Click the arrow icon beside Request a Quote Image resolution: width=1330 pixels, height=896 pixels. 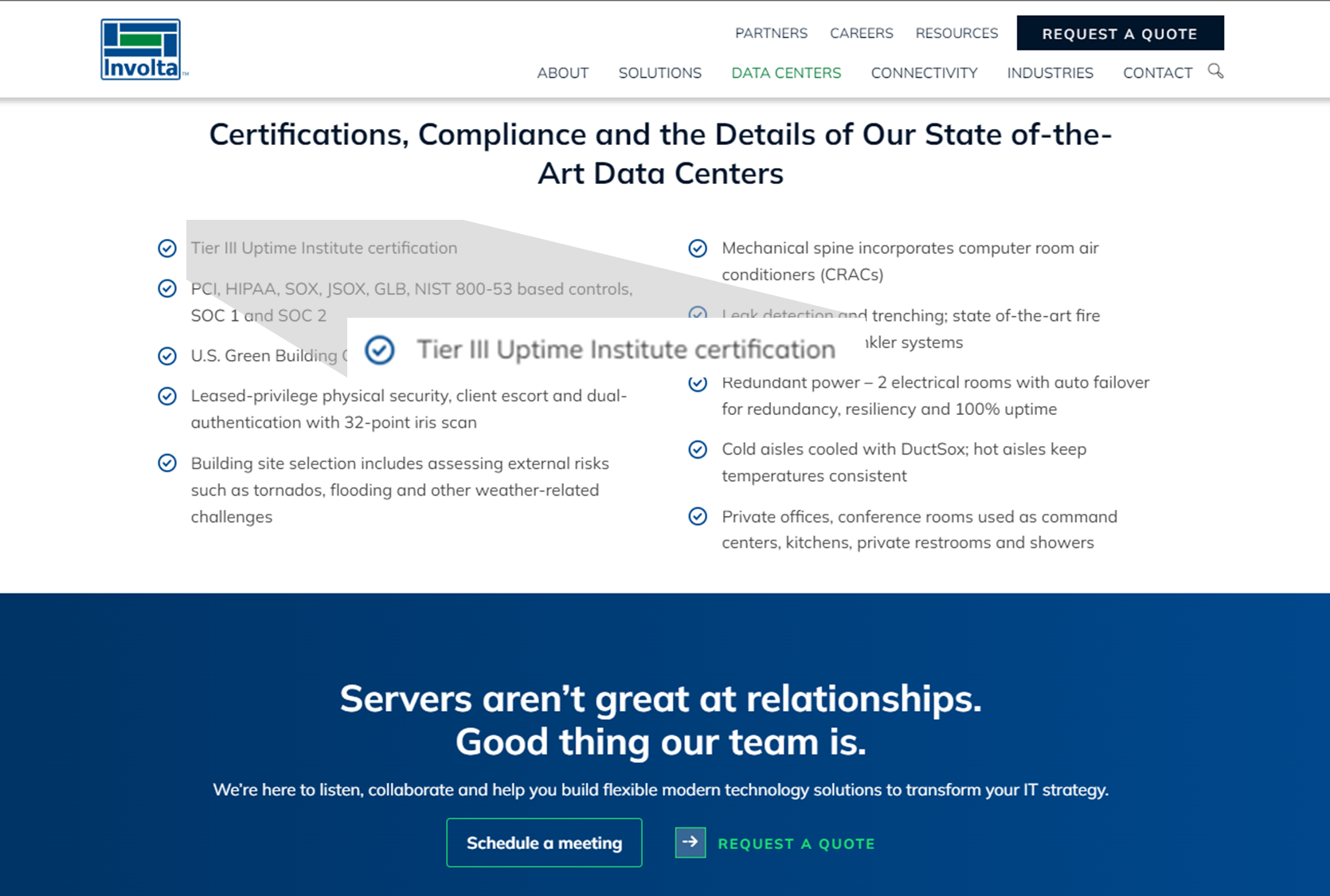pos(690,843)
